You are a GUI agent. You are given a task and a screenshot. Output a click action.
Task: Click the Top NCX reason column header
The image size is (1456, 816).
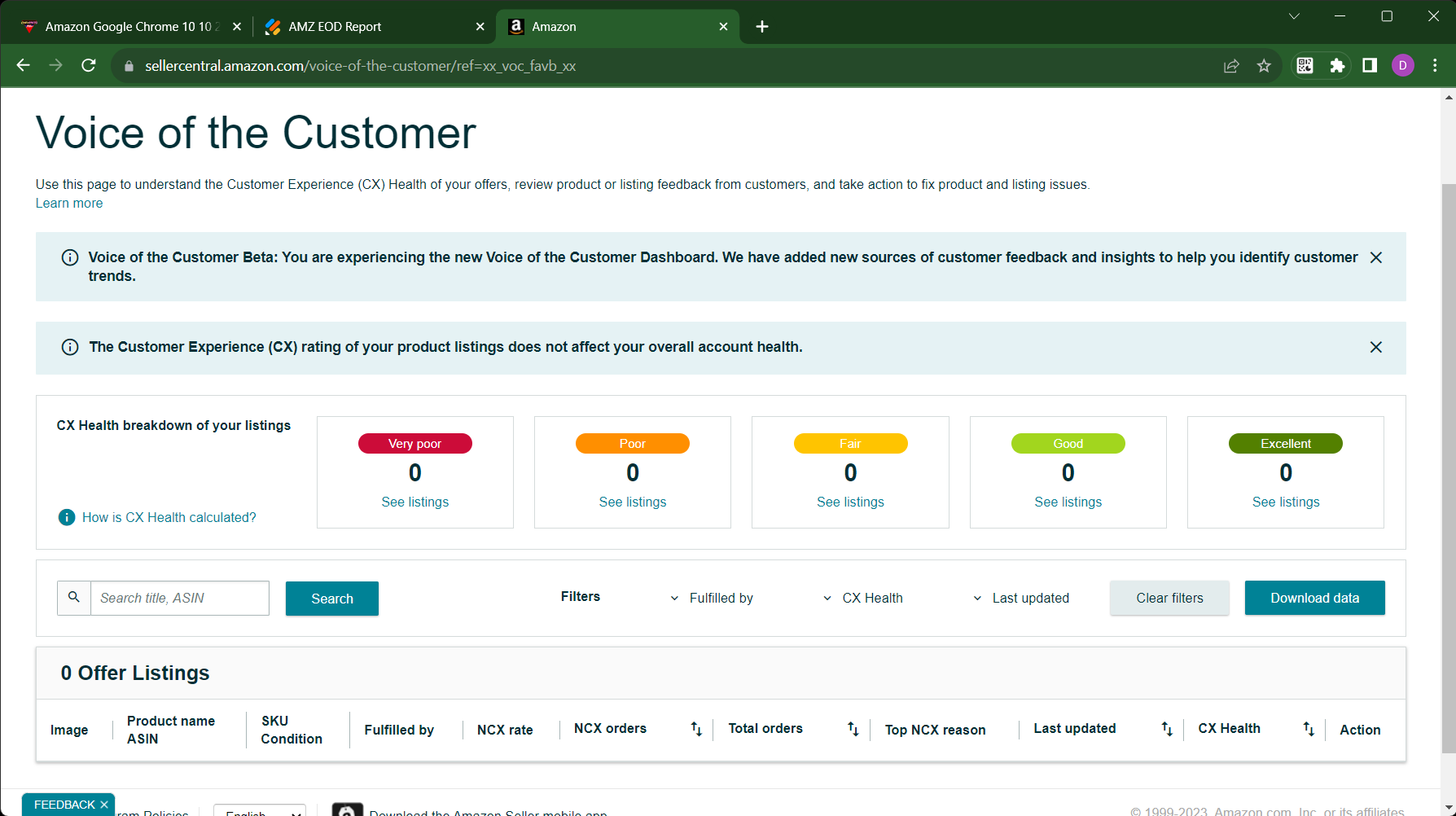pos(935,730)
